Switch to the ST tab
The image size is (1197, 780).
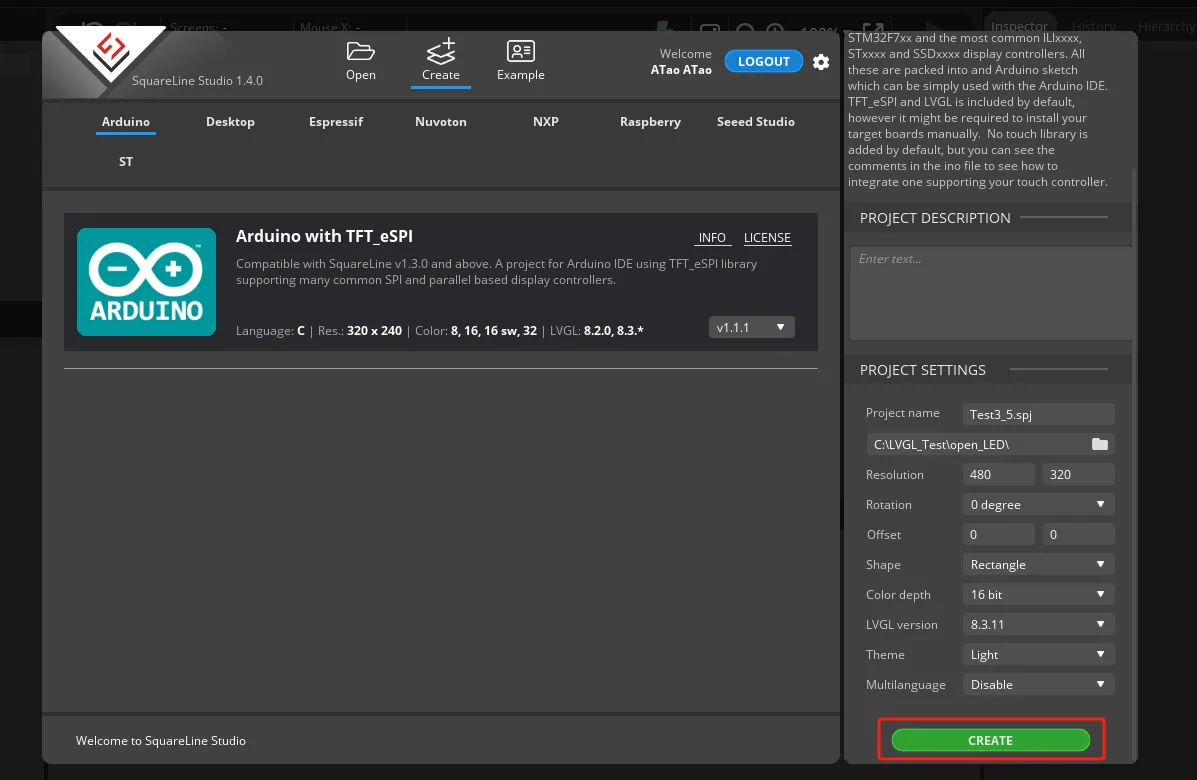click(x=126, y=162)
